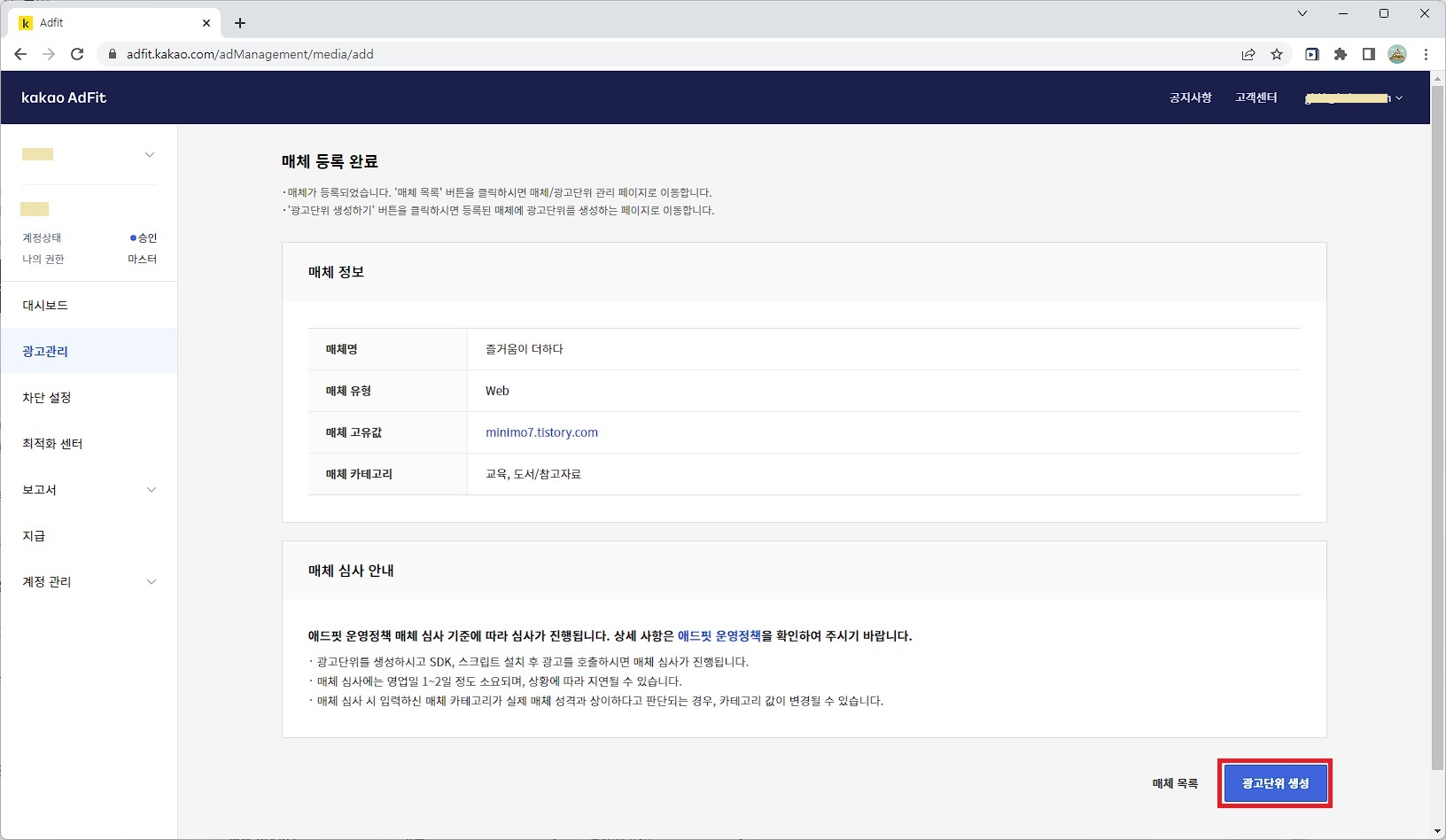Click the 나의 권한 label in sidebar

point(43,259)
